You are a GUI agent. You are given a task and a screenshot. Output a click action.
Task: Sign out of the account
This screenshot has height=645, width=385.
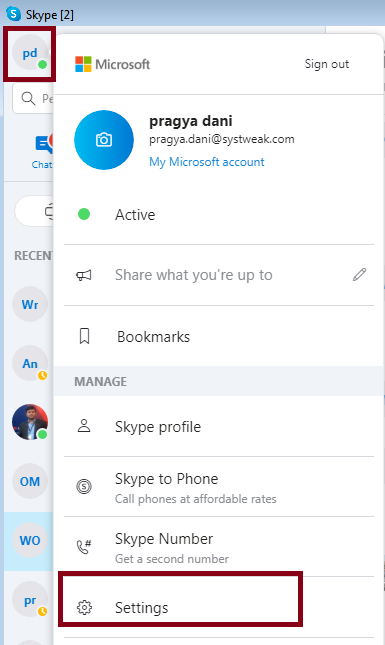point(327,64)
